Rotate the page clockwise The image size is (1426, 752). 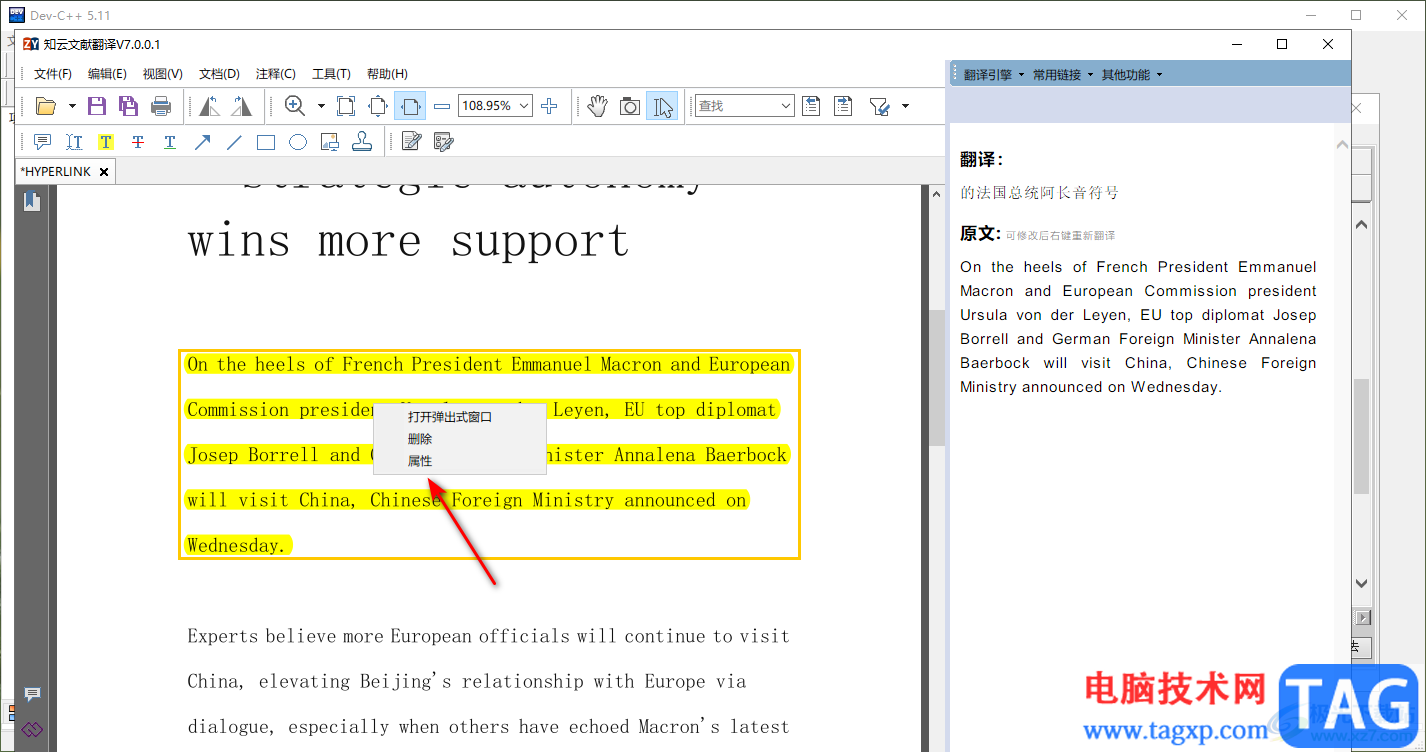pyautogui.click(x=241, y=106)
